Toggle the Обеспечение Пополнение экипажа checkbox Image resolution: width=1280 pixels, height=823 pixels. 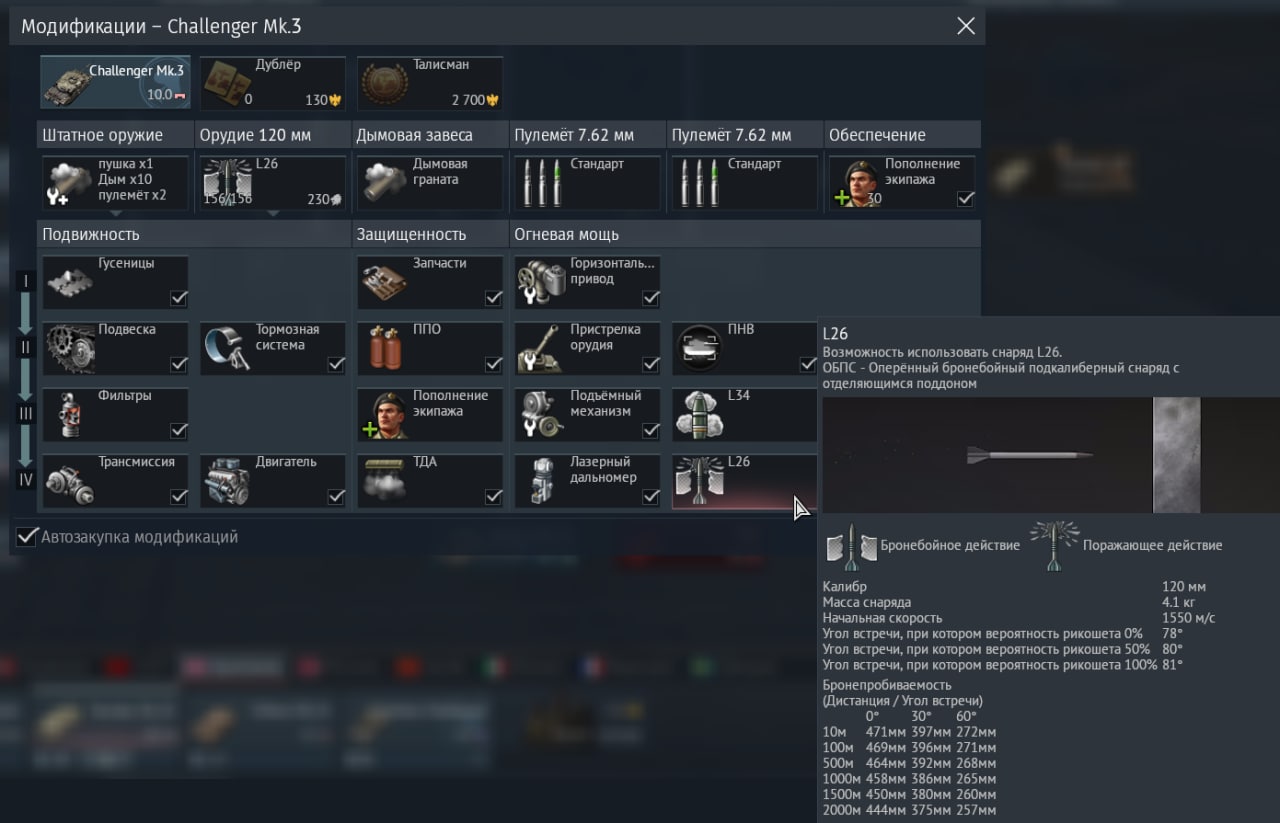(x=965, y=199)
